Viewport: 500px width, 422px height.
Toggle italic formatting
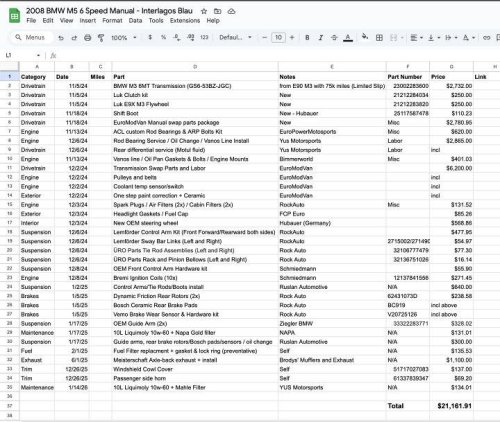pyautogui.click(x=321, y=38)
